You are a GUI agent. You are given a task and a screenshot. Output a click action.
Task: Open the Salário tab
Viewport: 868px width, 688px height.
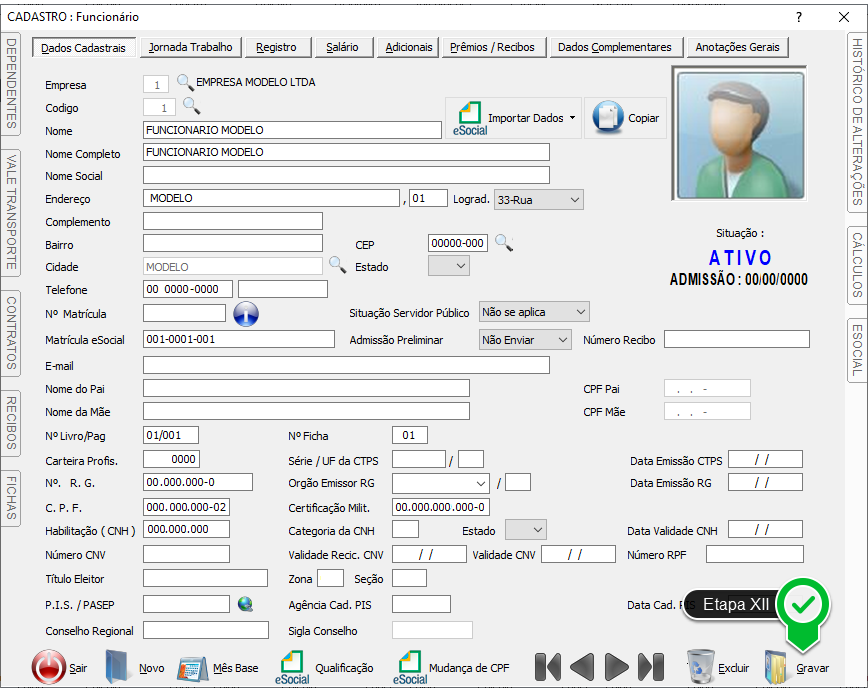point(342,47)
